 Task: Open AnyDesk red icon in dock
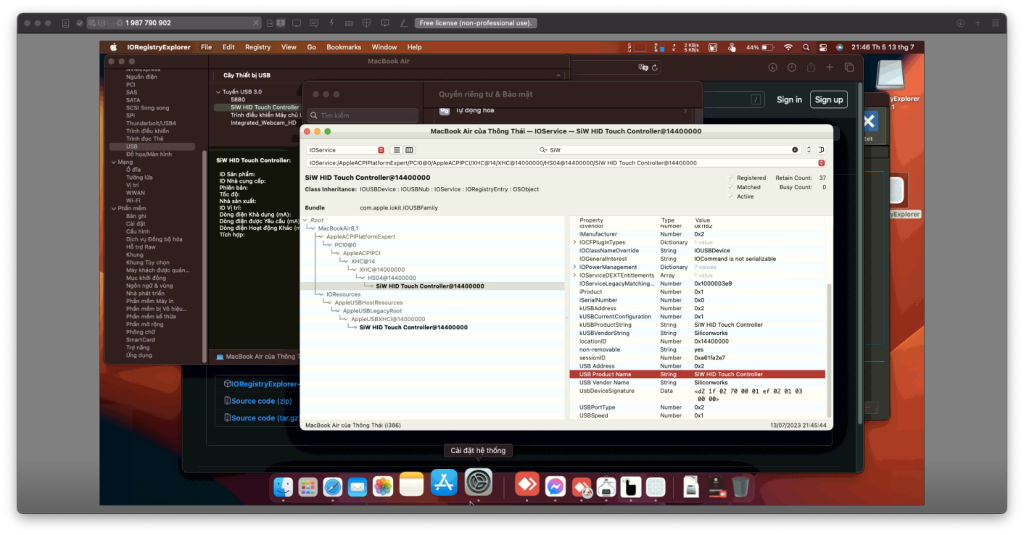coord(527,485)
